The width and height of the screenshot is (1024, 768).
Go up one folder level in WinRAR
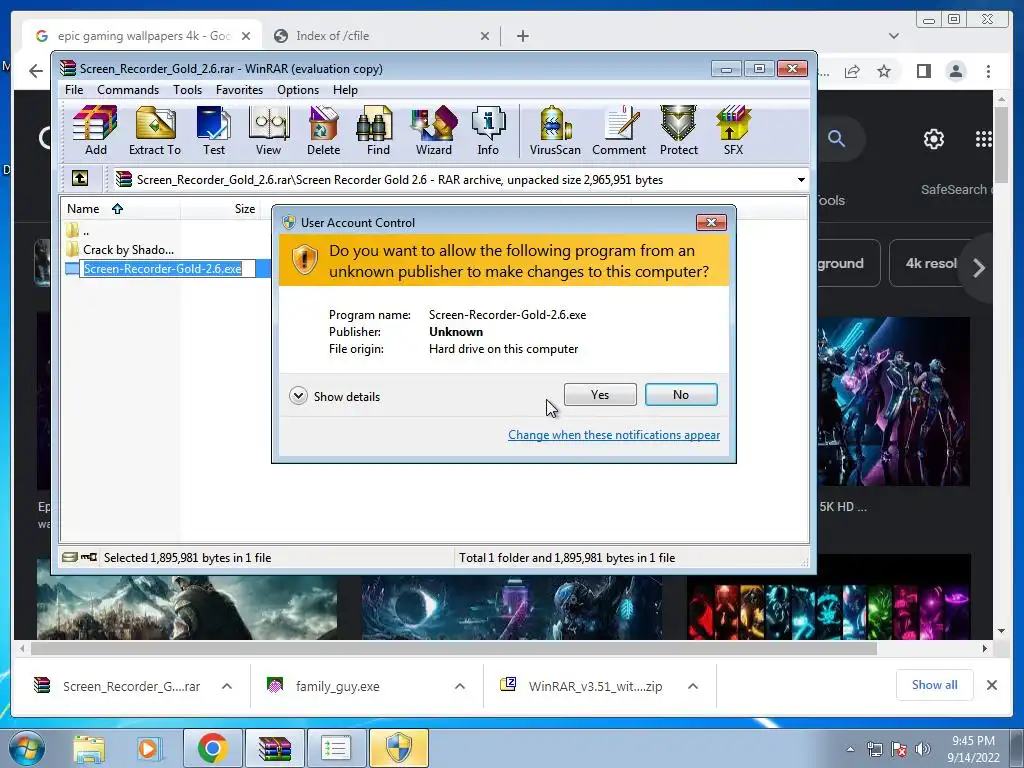pyautogui.click(x=80, y=178)
